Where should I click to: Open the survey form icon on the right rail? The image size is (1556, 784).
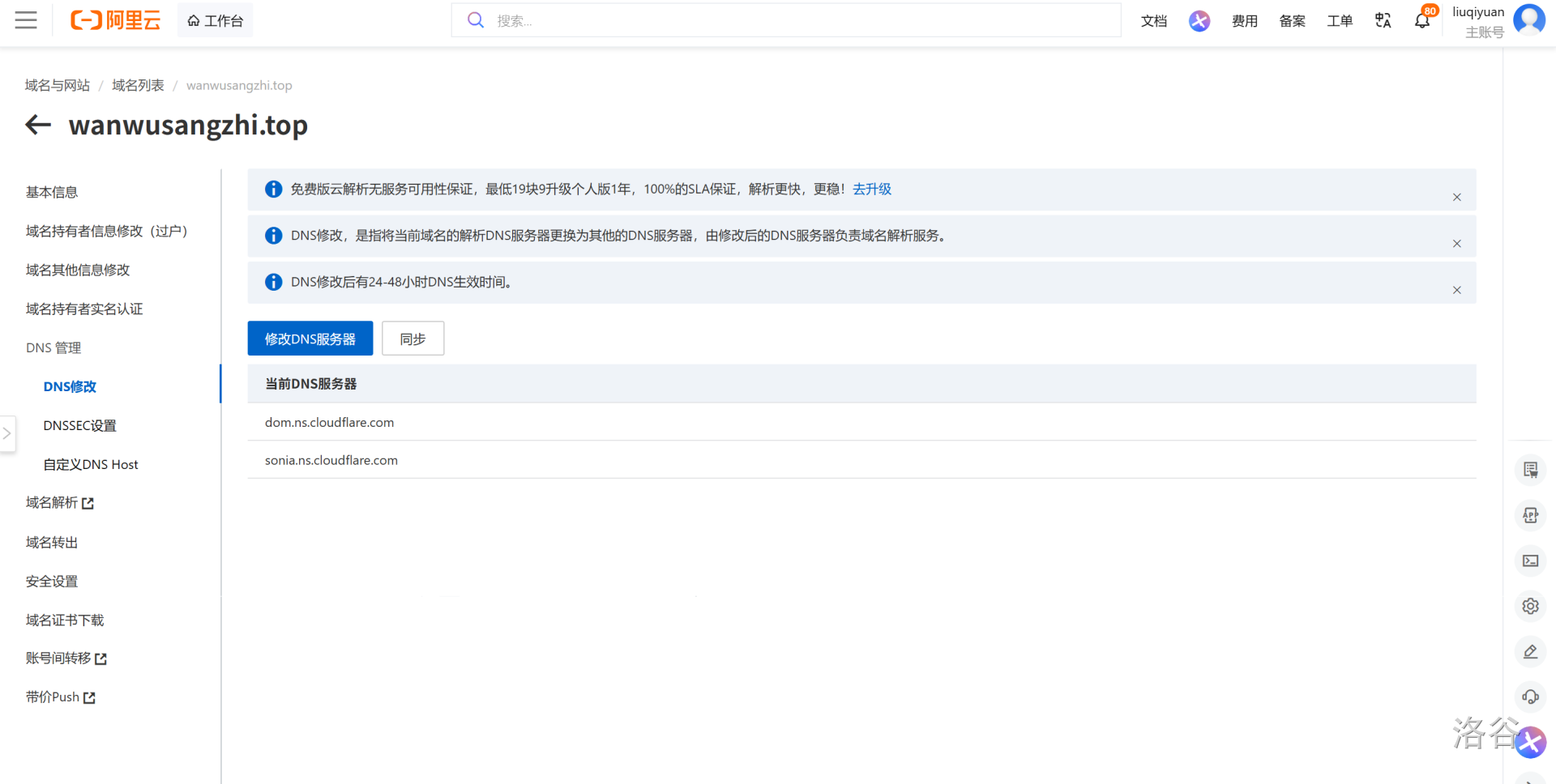pyautogui.click(x=1530, y=470)
